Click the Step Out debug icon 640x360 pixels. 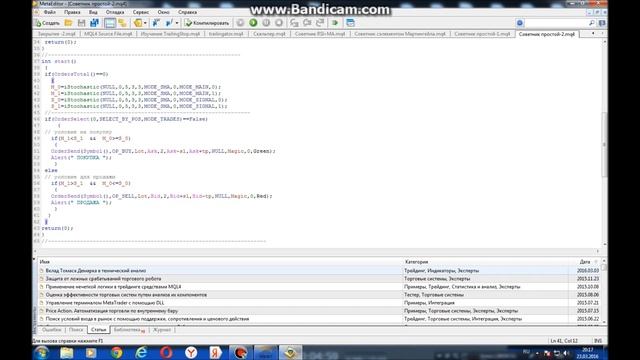[x=320, y=23]
